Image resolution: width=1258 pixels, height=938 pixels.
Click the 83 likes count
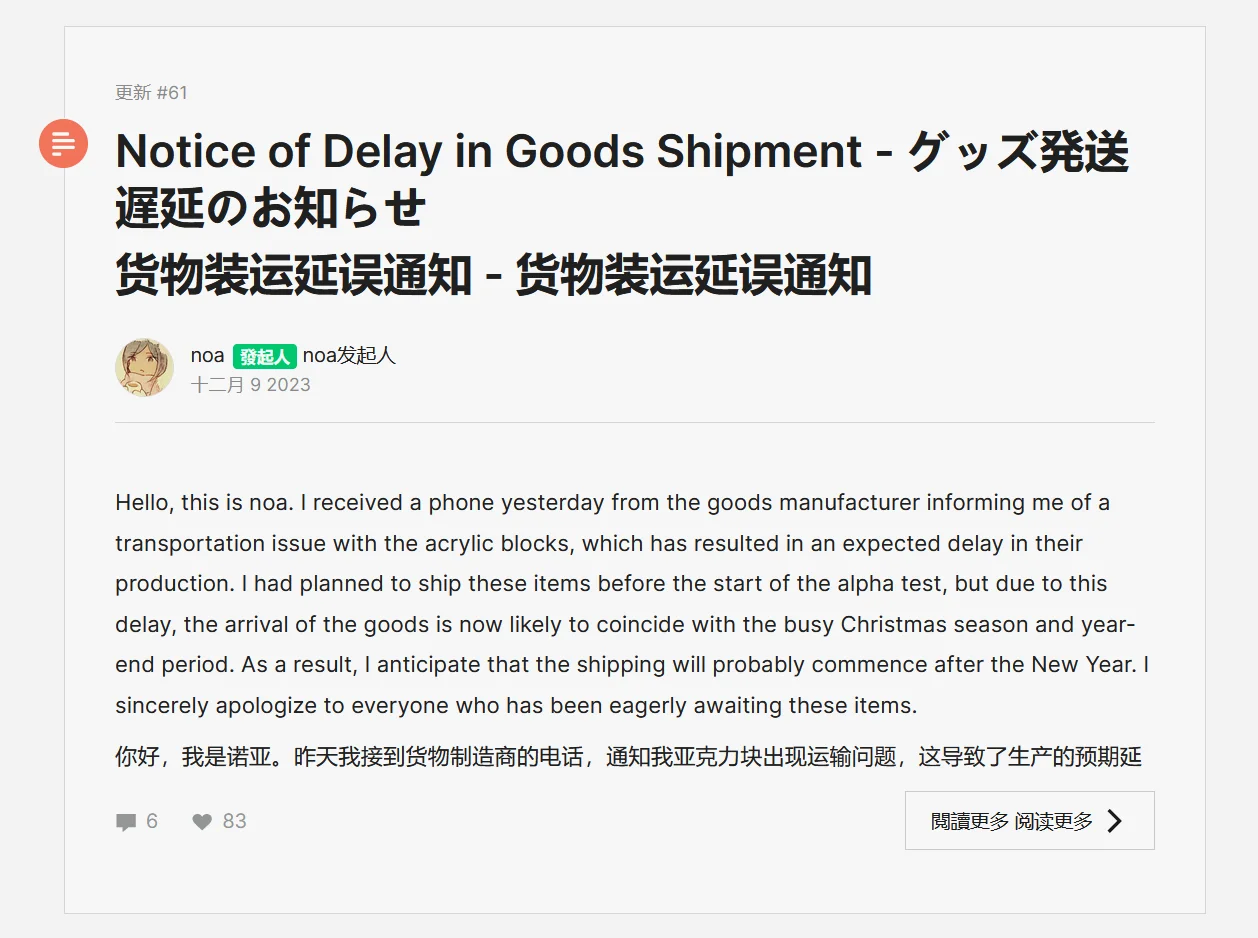pos(234,821)
